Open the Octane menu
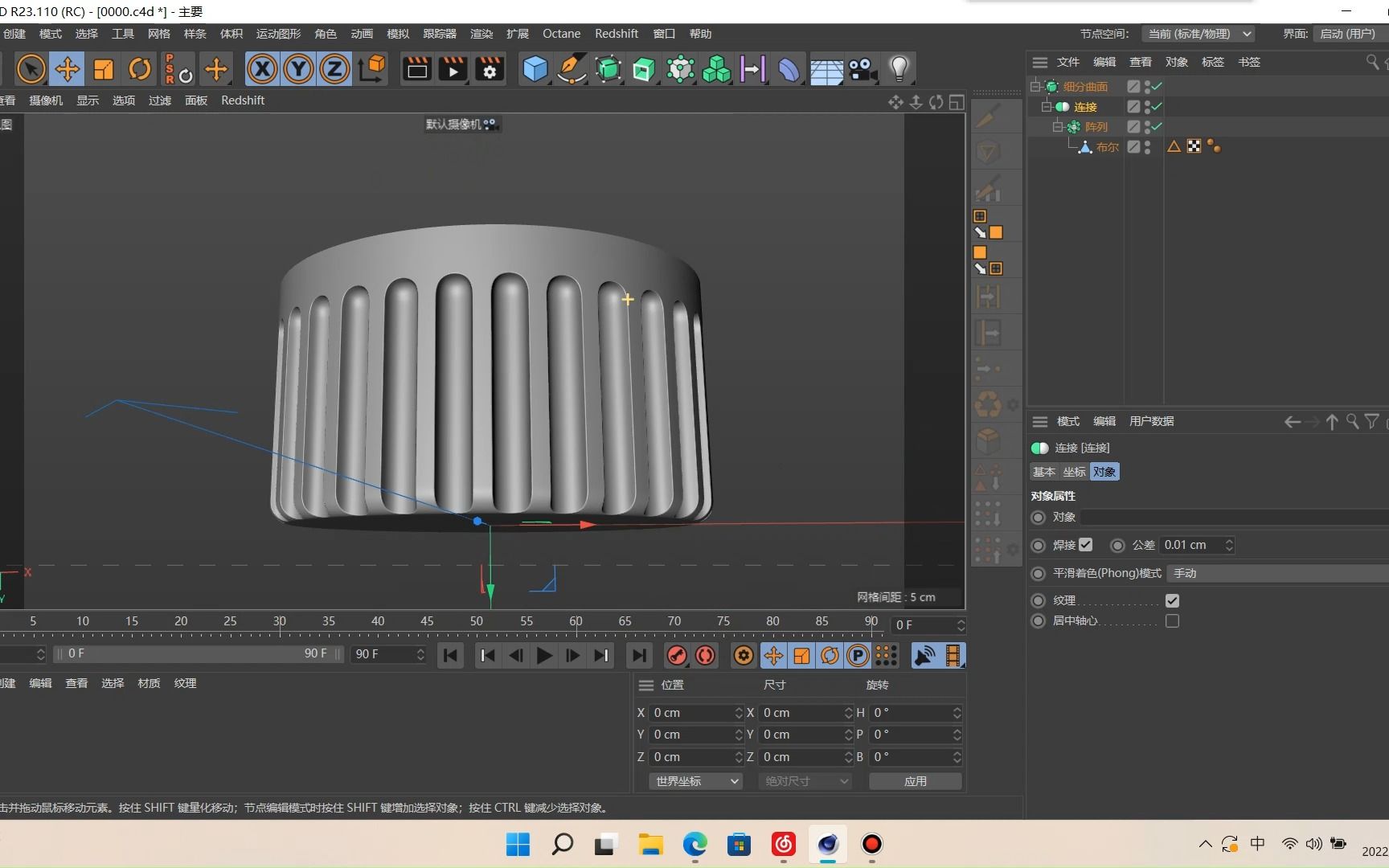1389x868 pixels. [x=561, y=34]
